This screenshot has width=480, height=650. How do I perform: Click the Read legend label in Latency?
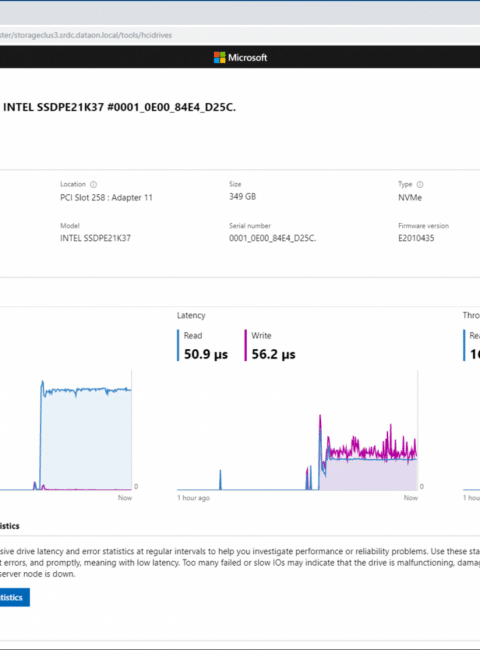[x=193, y=336]
